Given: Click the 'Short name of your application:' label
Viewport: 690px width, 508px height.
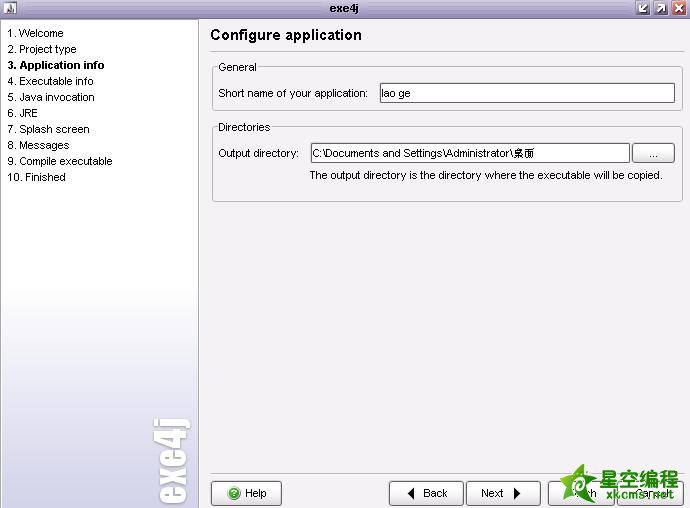Looking at the screenshot, I should tap(293, 93).
